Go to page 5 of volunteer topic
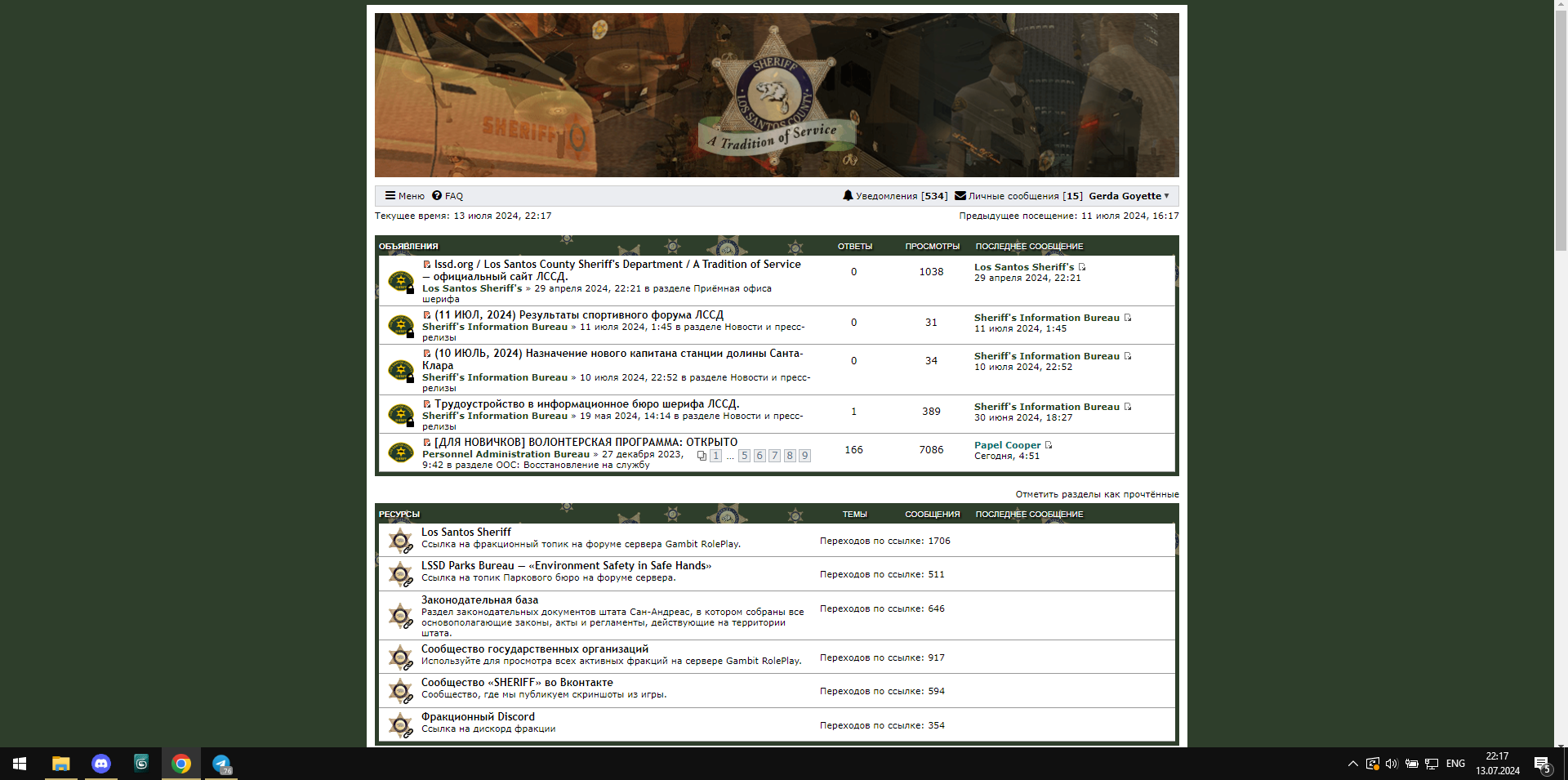The image size is (1568, 780). (x=744, y=456)
